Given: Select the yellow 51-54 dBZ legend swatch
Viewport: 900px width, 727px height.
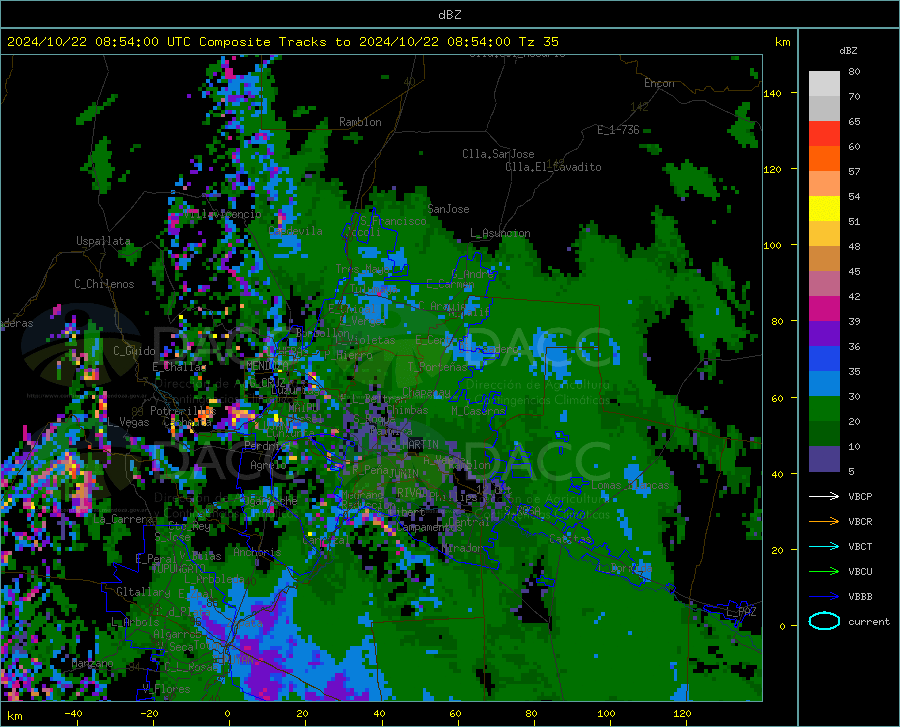Looking at the screenshot, I should pos(824,209).
